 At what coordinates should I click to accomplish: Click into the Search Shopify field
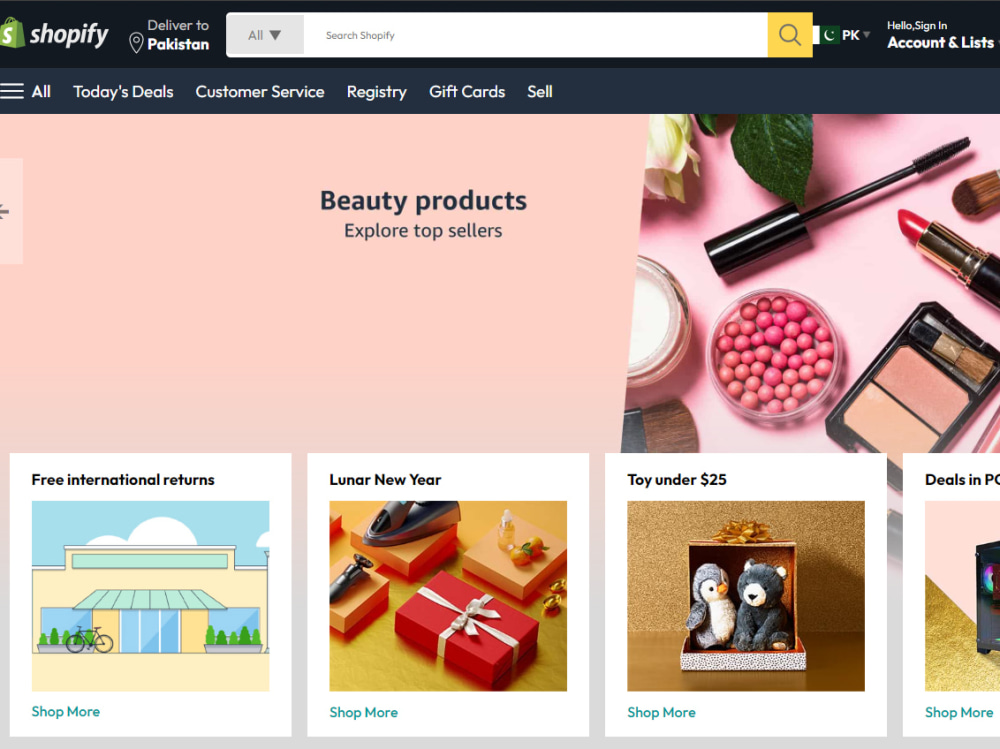pos(536,35)
